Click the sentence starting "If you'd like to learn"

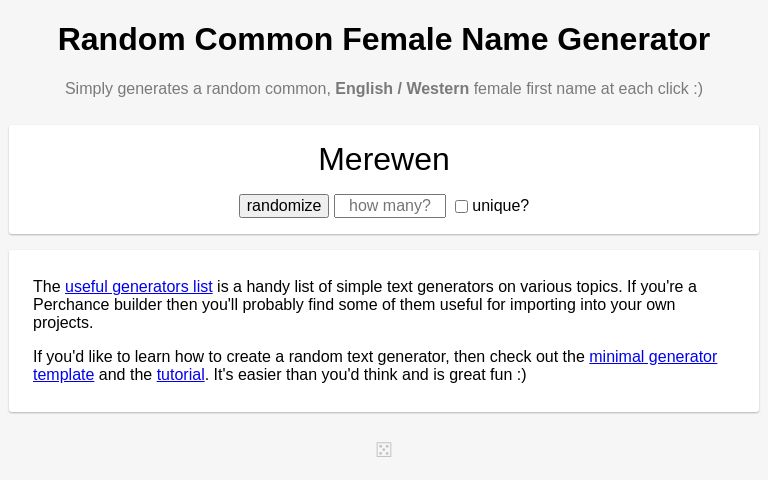300,357
